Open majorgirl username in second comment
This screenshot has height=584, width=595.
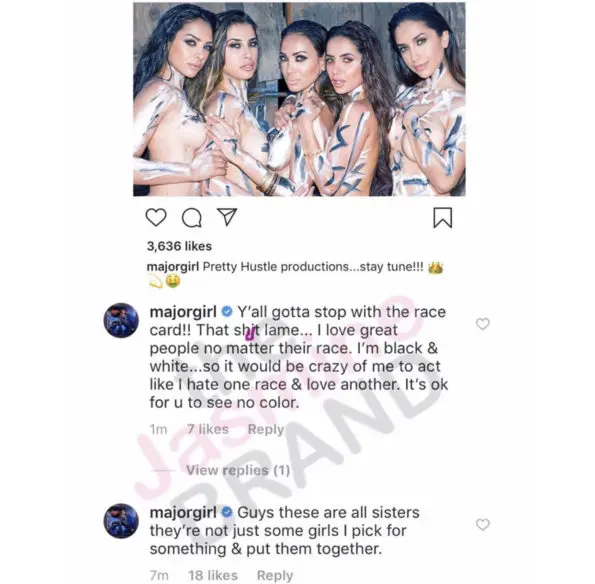(x=183, y=513)
